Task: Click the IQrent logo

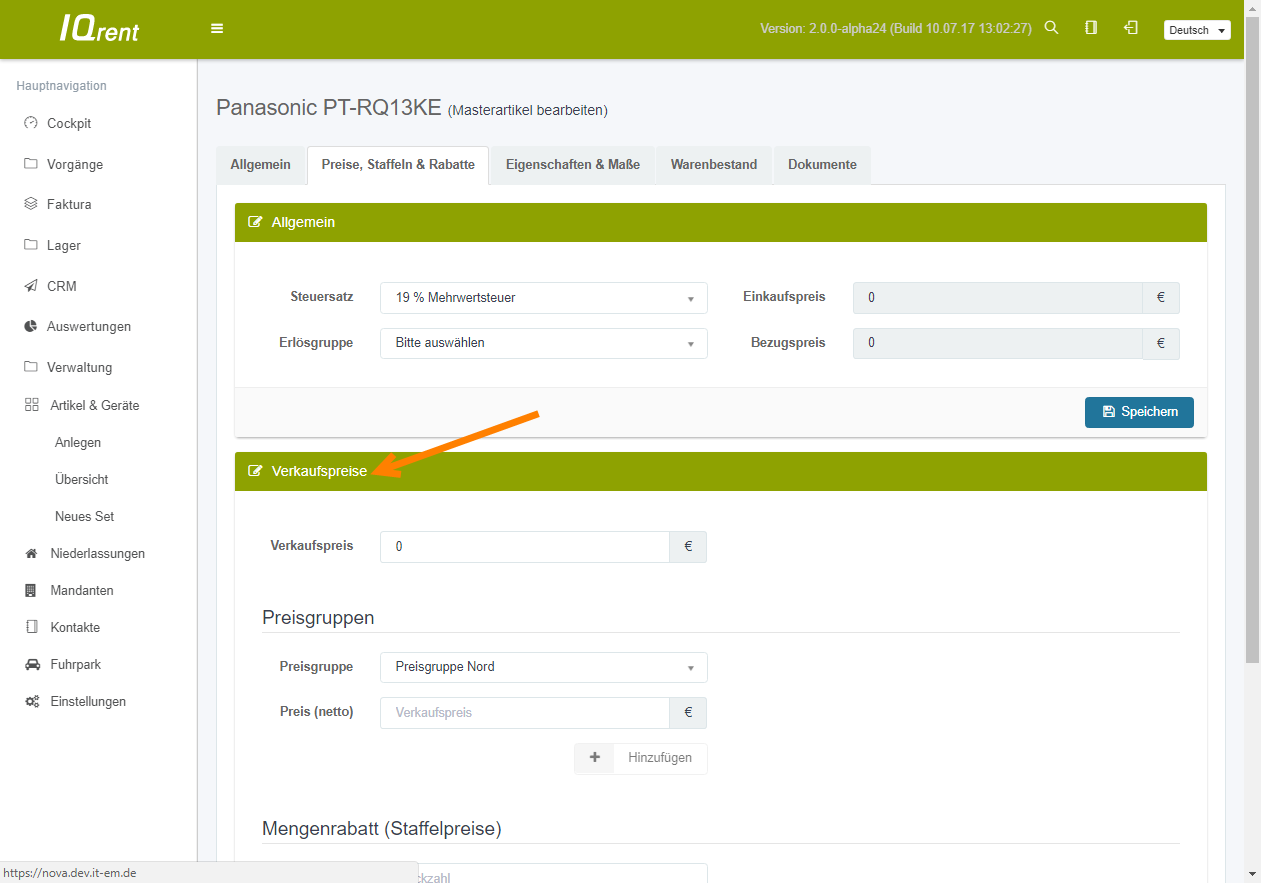Action: (x=99, y=29)
